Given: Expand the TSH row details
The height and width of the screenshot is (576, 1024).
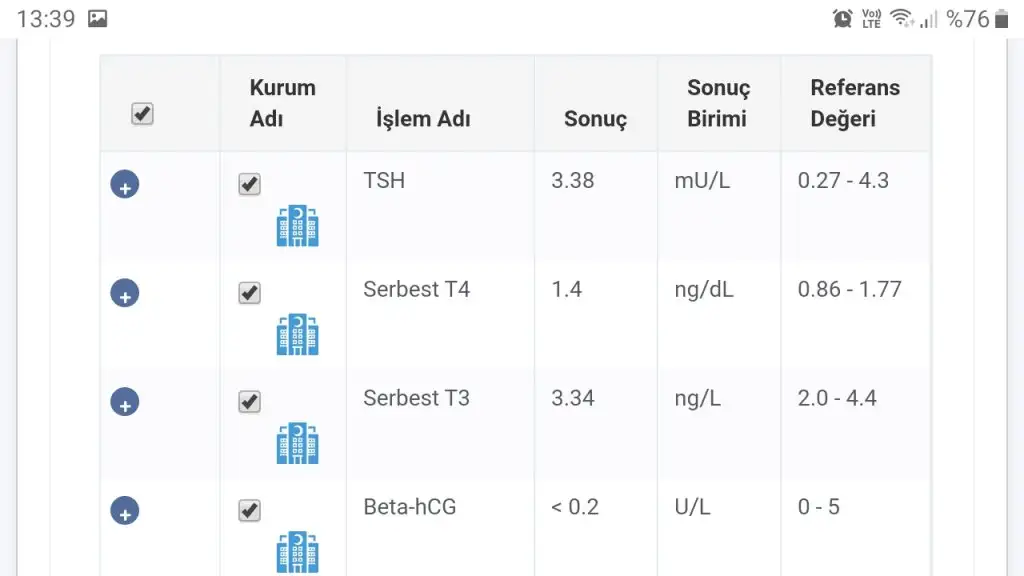Looking at the screenshot, I should coord(125,185).
